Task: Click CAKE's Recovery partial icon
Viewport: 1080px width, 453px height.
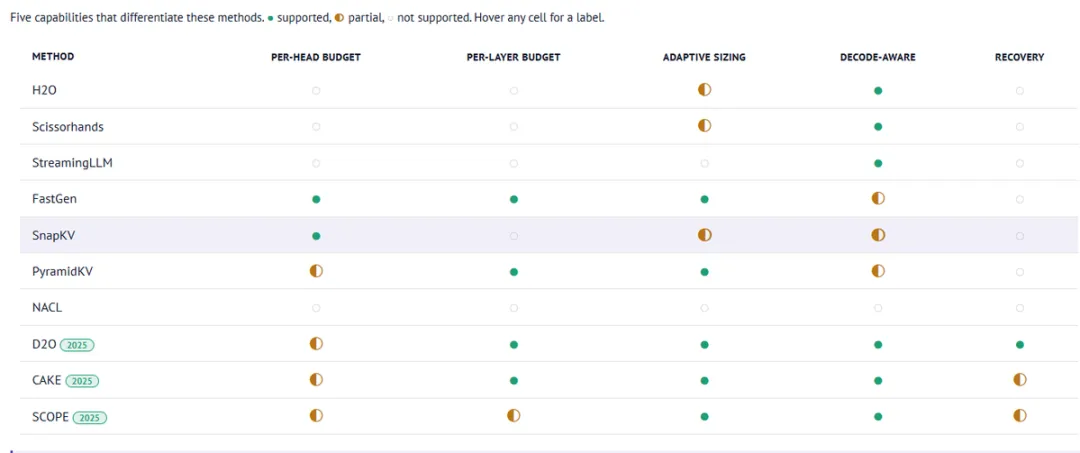Action: pyautogui.click(x=1019, y=380)
